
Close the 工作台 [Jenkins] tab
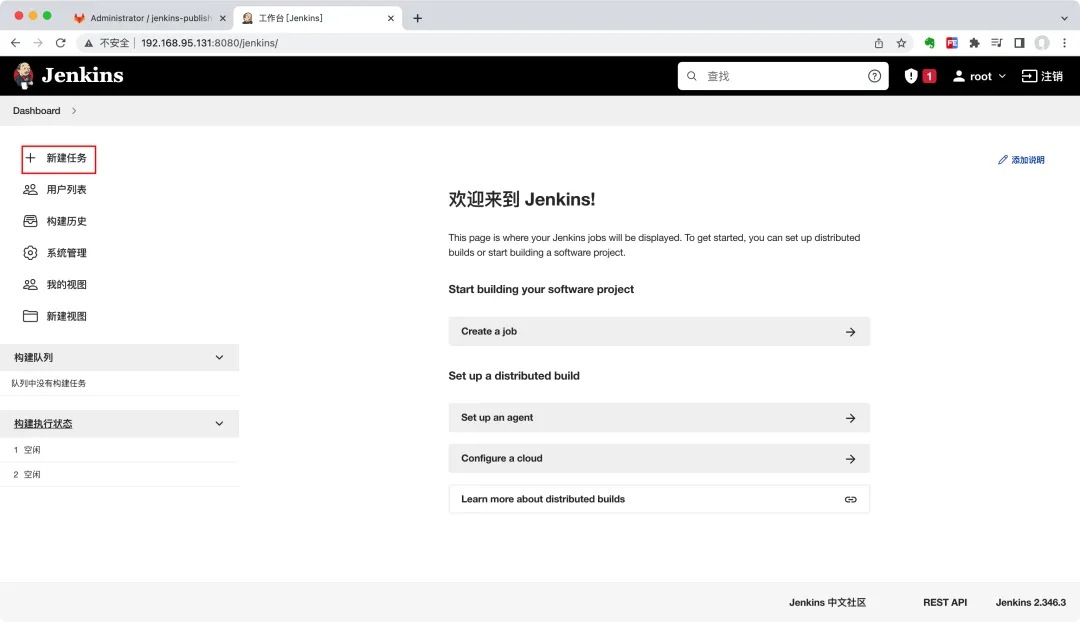coord(391,18)
